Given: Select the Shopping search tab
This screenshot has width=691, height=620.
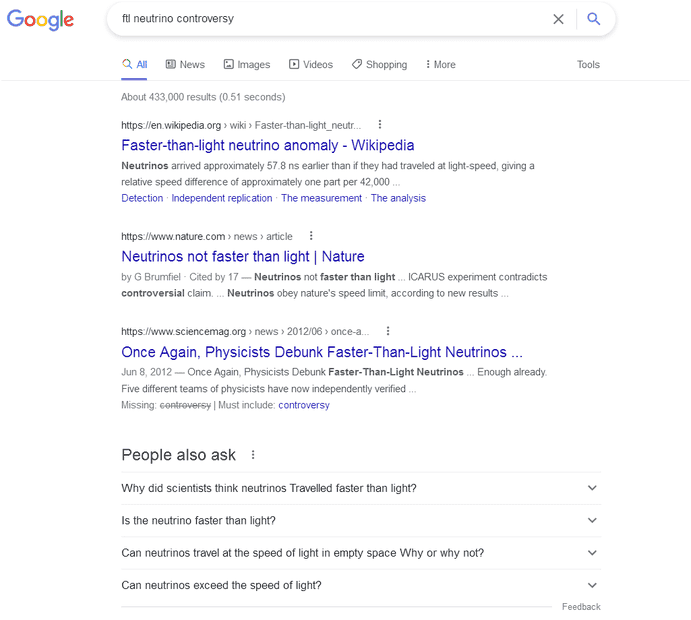Looking at the screenshot, I should (379, 64).
